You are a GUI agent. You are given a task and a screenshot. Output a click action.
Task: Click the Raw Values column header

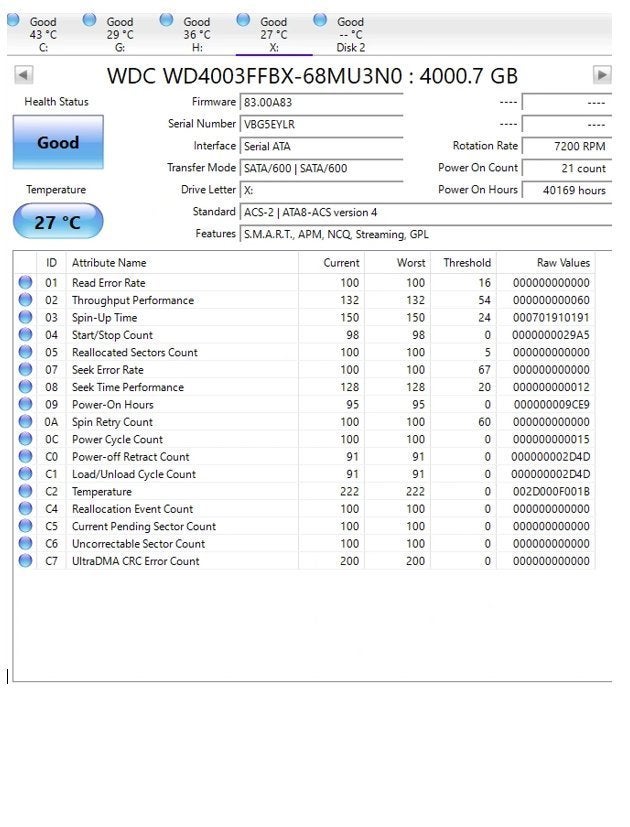click(x=546, y=263)
